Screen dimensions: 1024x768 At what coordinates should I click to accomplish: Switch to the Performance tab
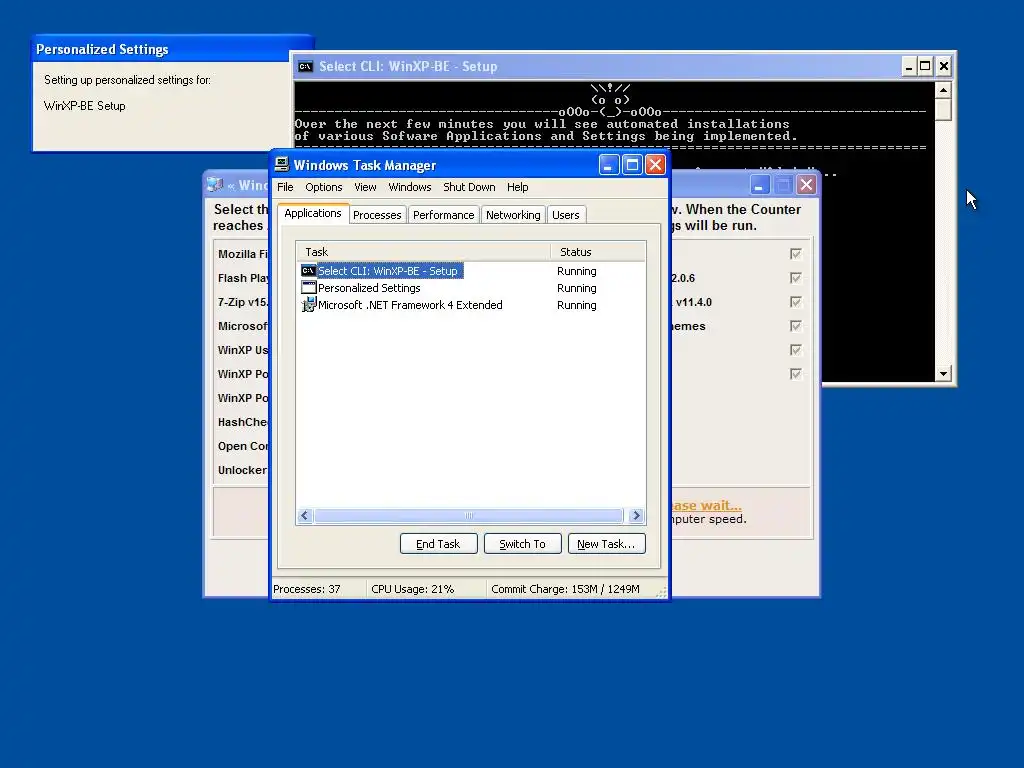tap(443, 215)
